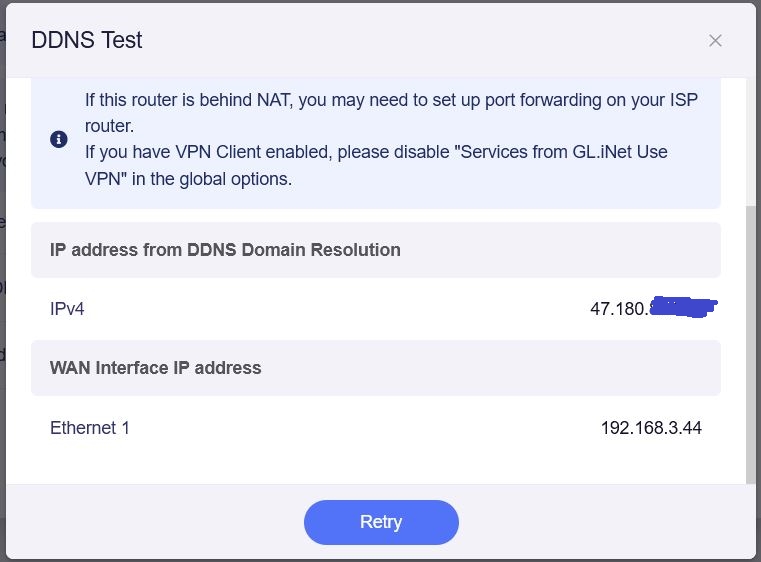Click the dialog's vertical scrollbar

751,340
